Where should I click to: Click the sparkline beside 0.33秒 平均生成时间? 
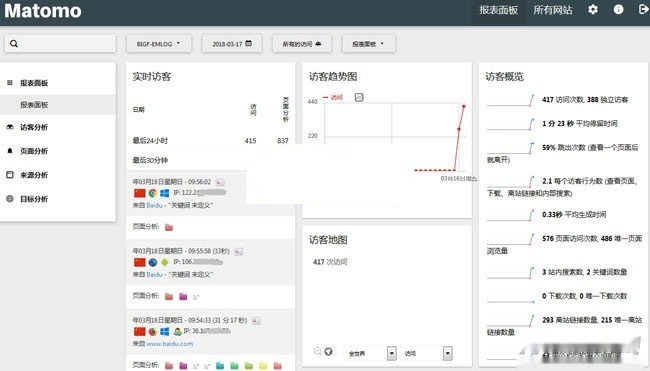pos(511,215)
